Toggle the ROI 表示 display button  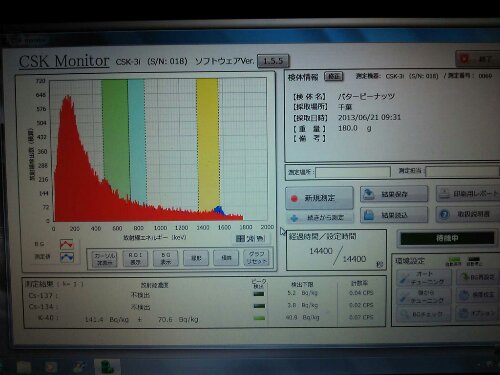(135, 259)
